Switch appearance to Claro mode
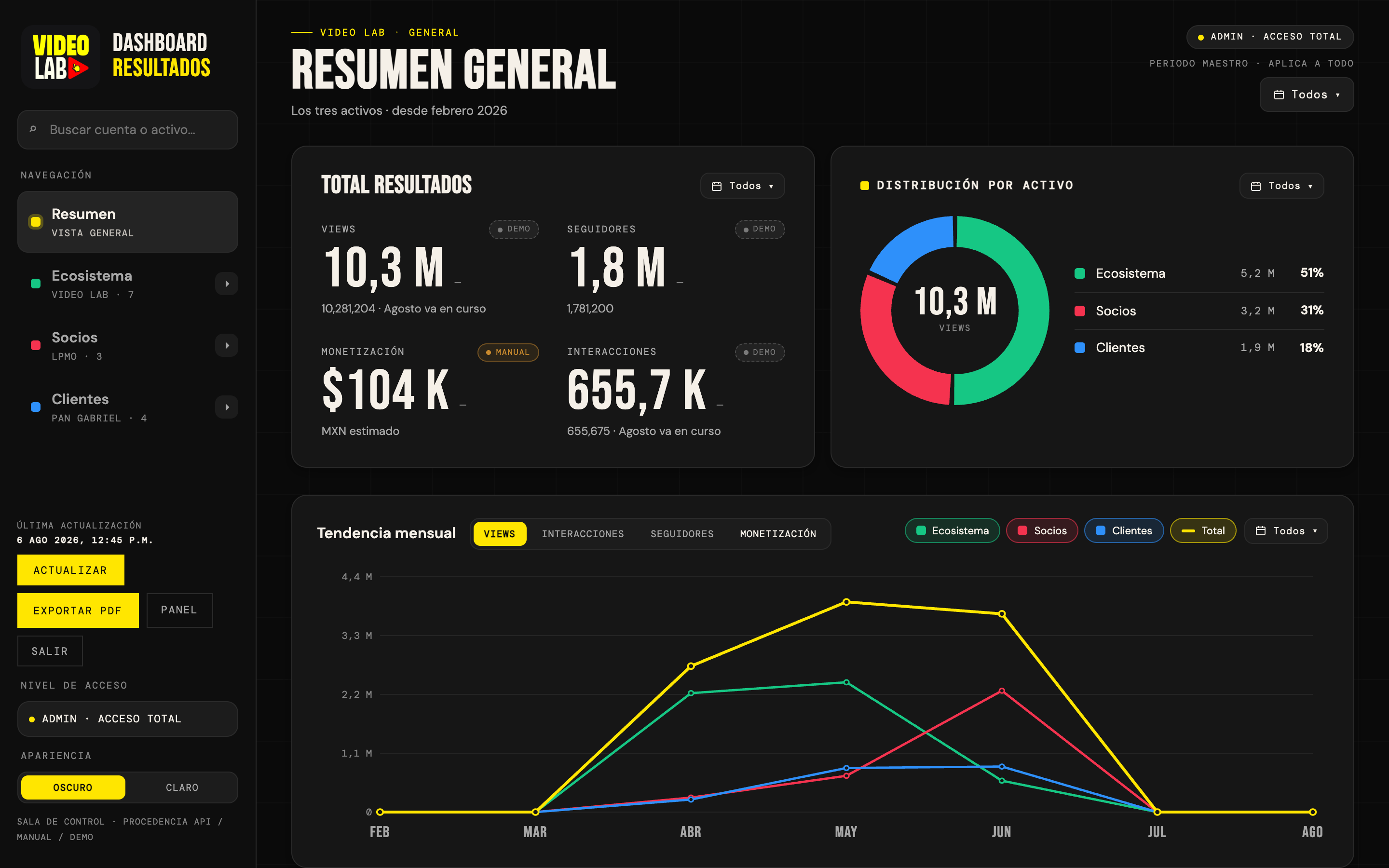Image resolution: width=1389 pixels, height=868 pixels. pos(182,787)
